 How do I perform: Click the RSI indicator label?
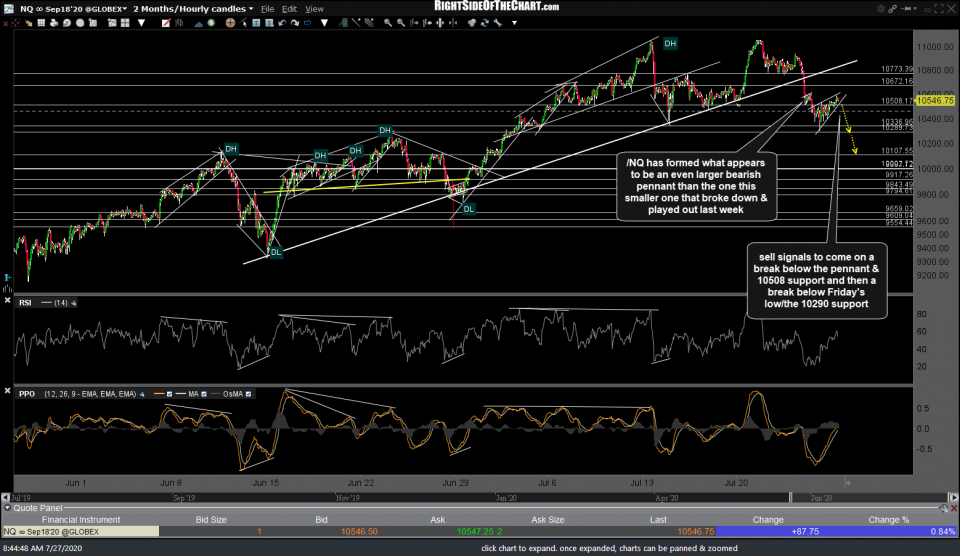25,302
